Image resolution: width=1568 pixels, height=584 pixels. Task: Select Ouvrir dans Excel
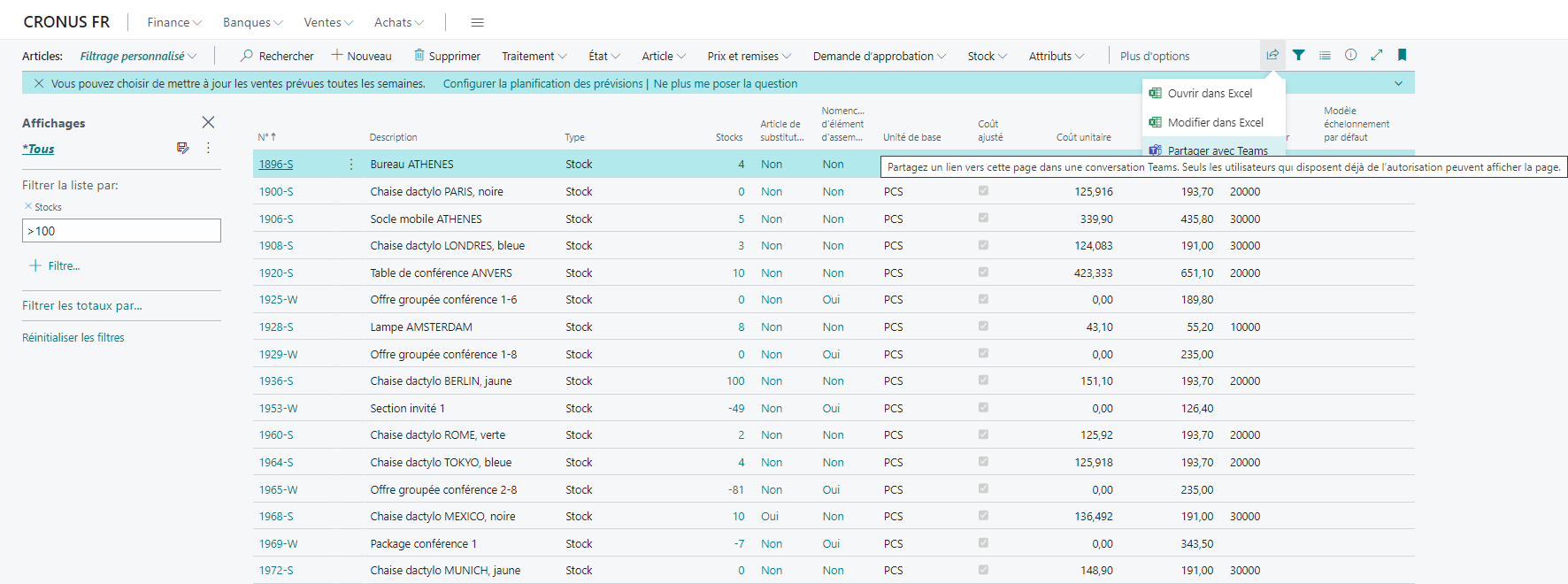point(1210,93)
